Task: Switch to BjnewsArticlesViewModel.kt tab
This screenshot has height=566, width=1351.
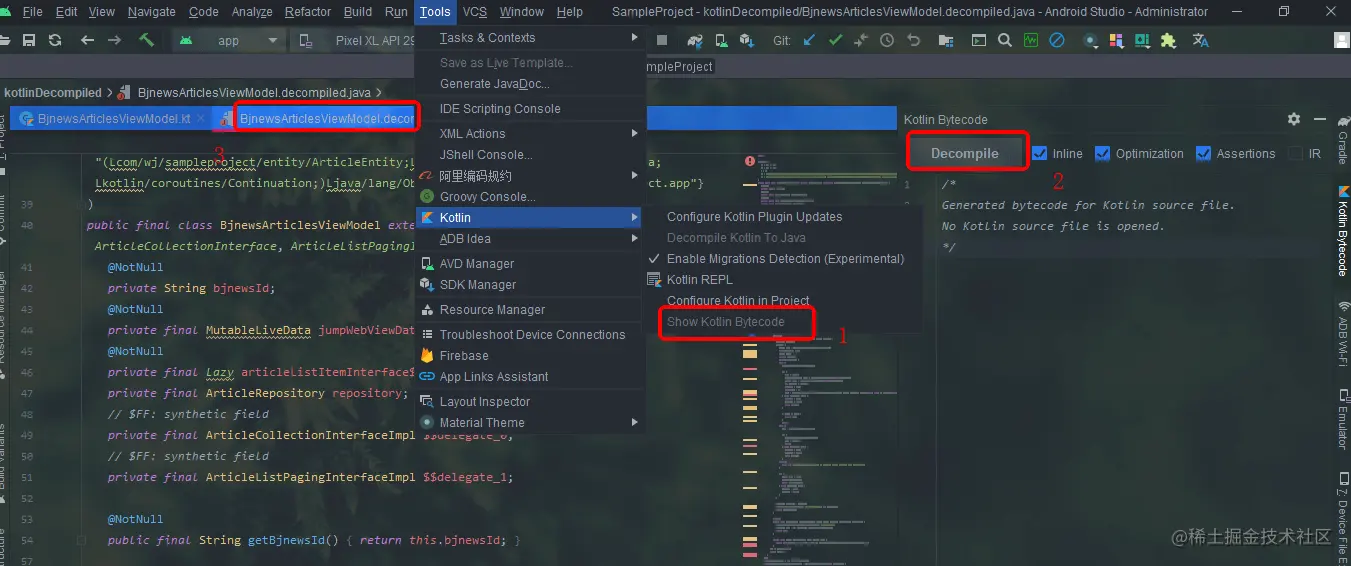Action: [113, 119]
